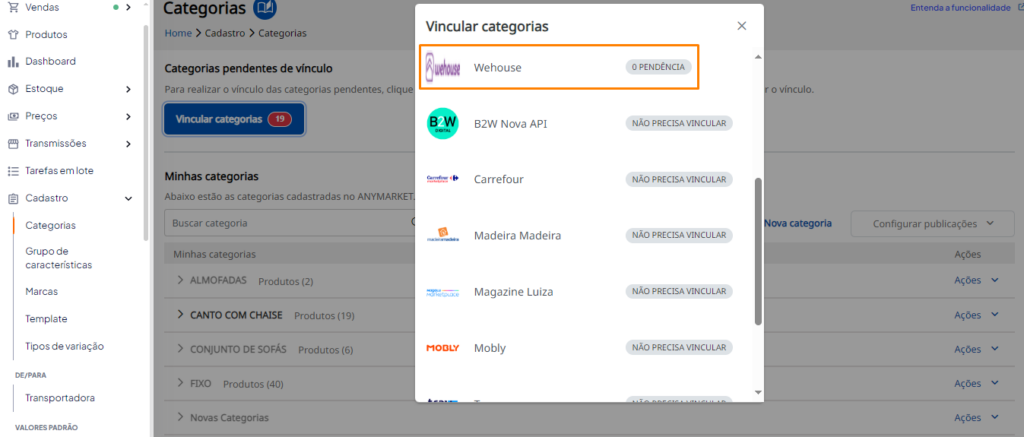
Task: Open Ações dropdown for ALMOFADAS row
Action: point(976,280)
